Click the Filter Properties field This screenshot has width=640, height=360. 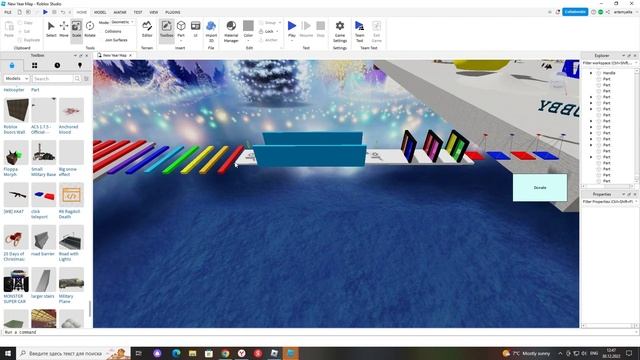click(x=609, y=202)
